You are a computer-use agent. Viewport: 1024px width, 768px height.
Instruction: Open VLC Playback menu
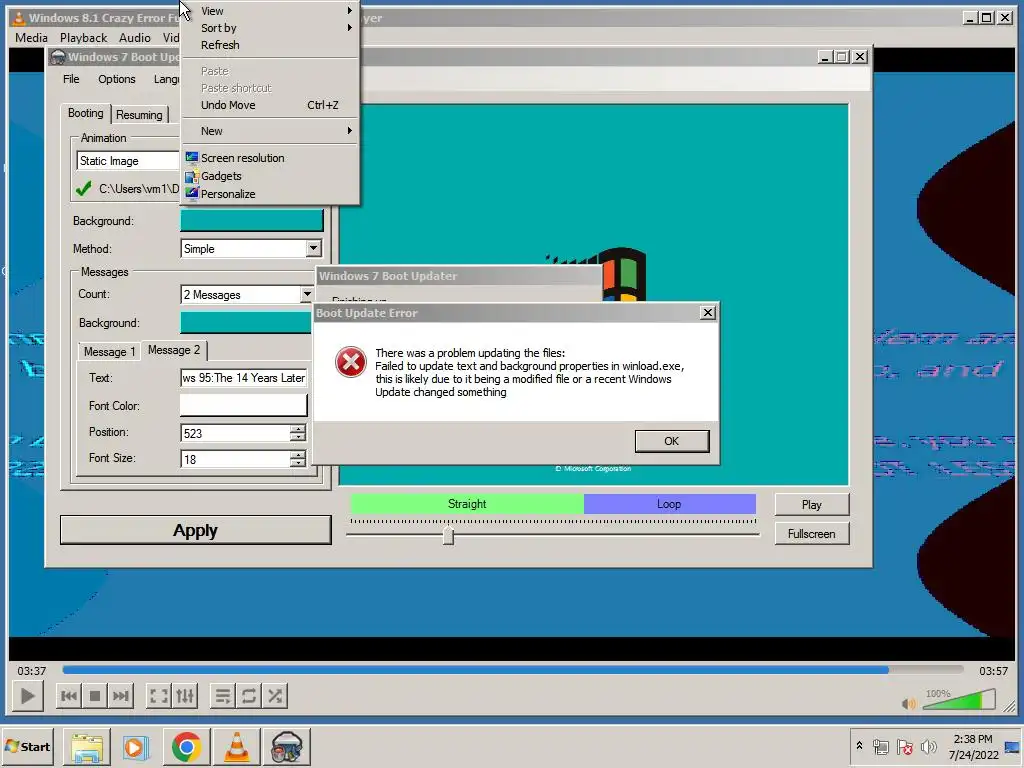[x=83, y=38]
